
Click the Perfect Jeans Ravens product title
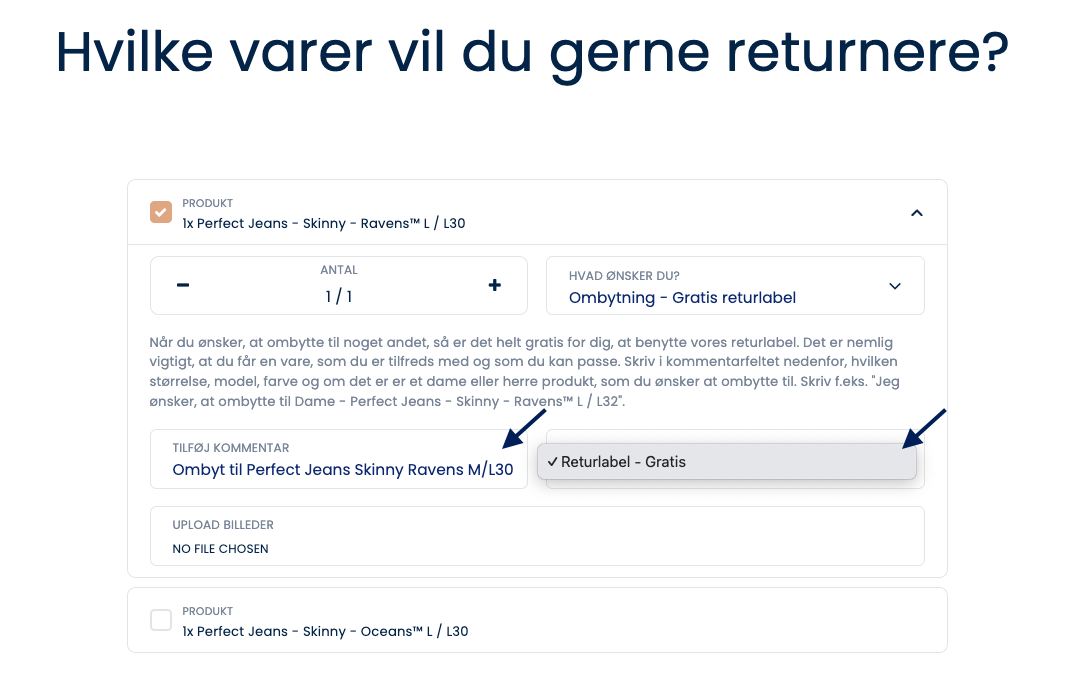coord(323,223)
